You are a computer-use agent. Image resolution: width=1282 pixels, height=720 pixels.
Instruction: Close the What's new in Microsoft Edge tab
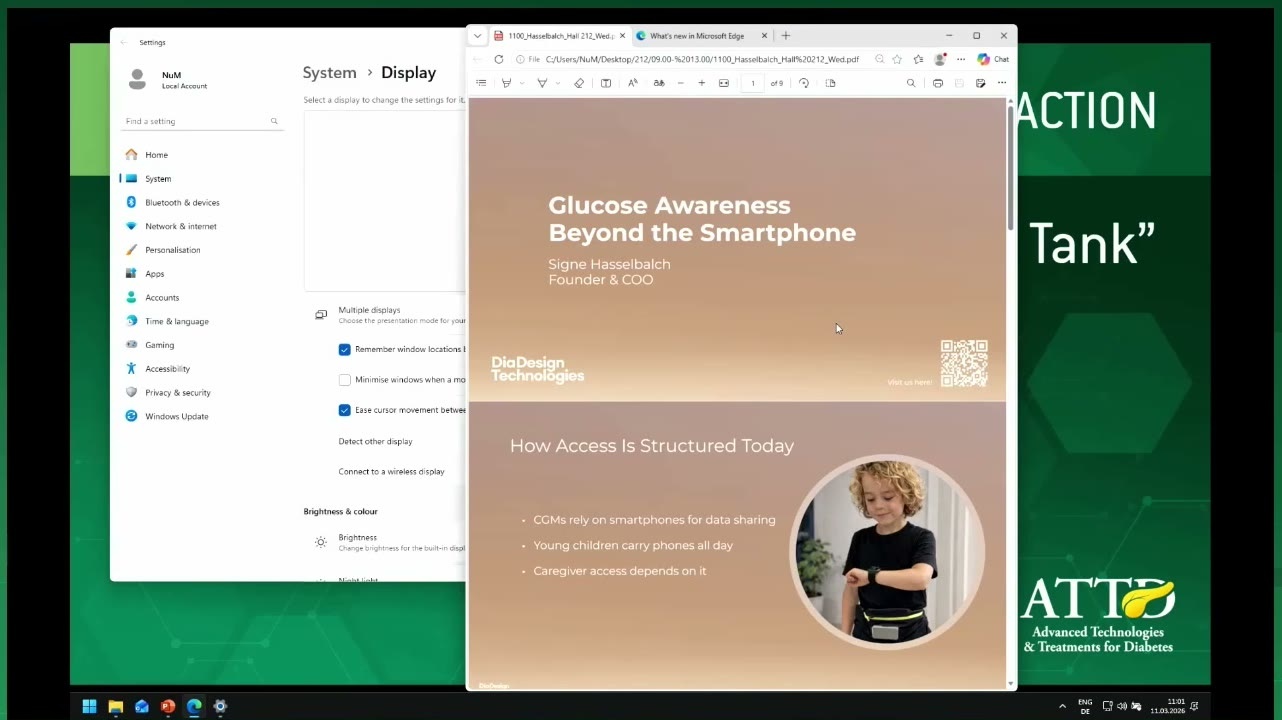tap(765, 36)
